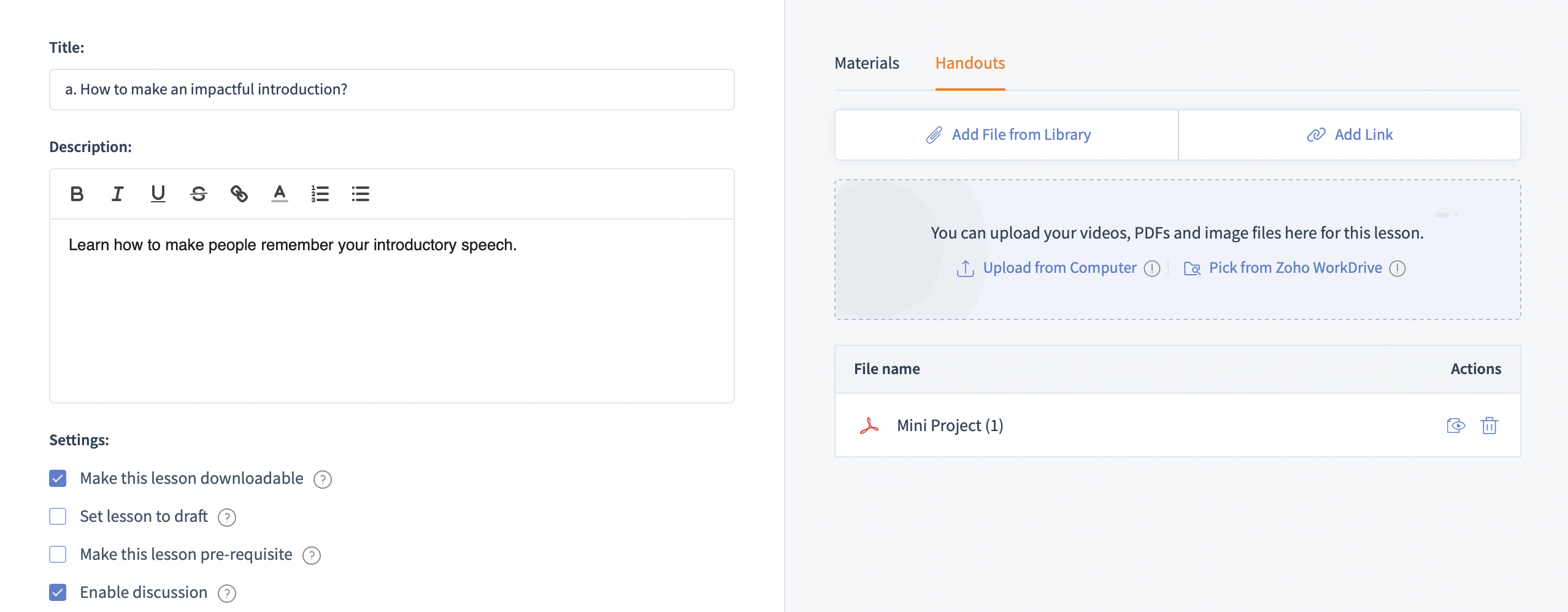Image resolution: width=1568 pixels, height=612 pixels.
Task: Apply strikethrough to description text
Action: coord(198,194)
